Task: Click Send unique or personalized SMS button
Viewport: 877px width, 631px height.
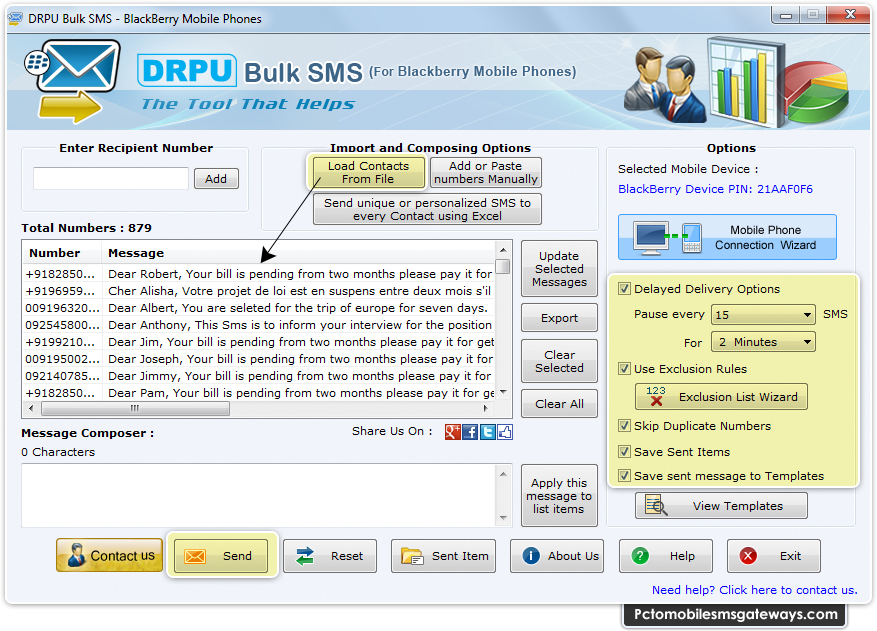Action: pos(427,209)
